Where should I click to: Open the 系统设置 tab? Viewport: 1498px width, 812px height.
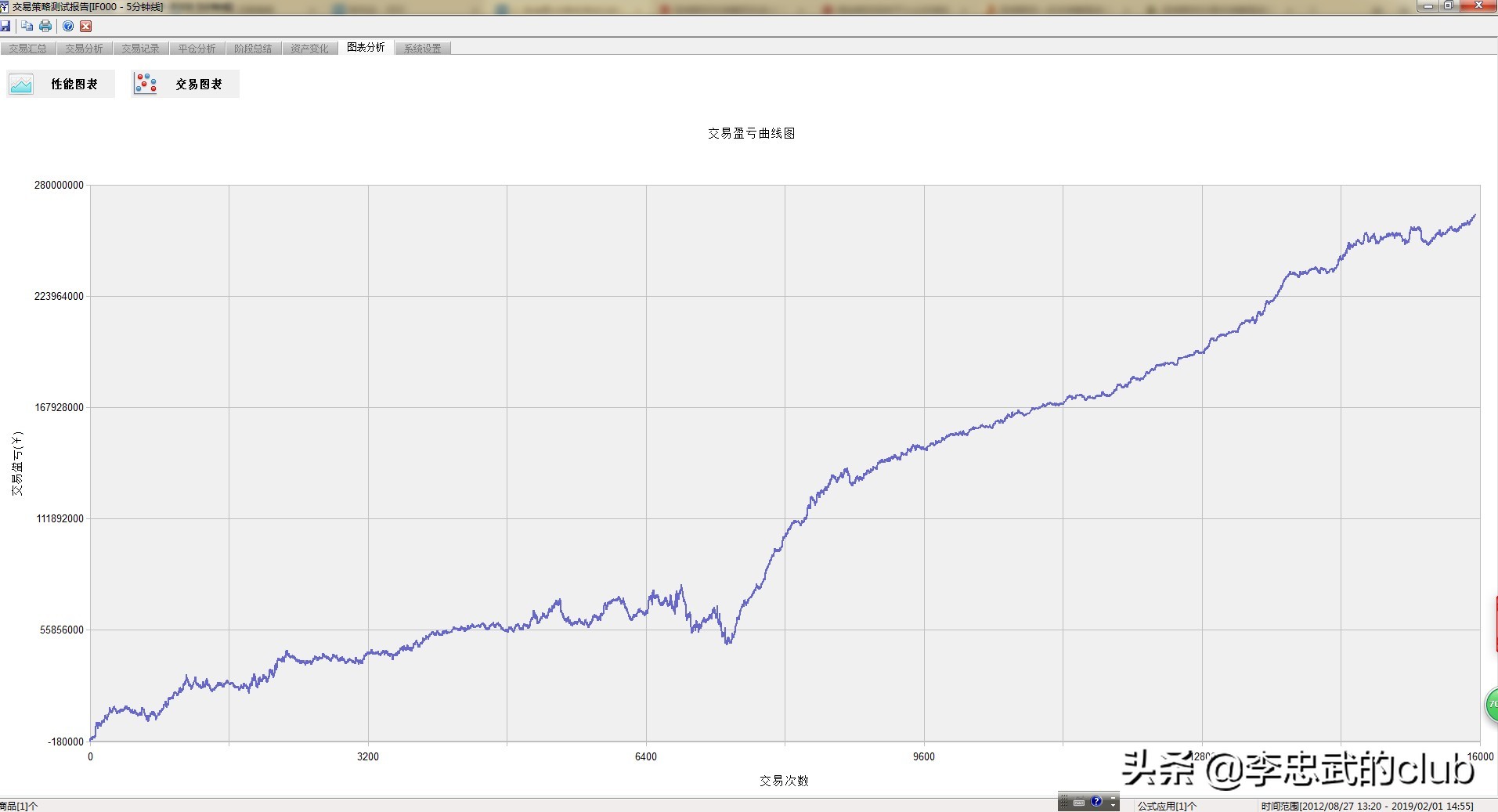tap(422, 49)
